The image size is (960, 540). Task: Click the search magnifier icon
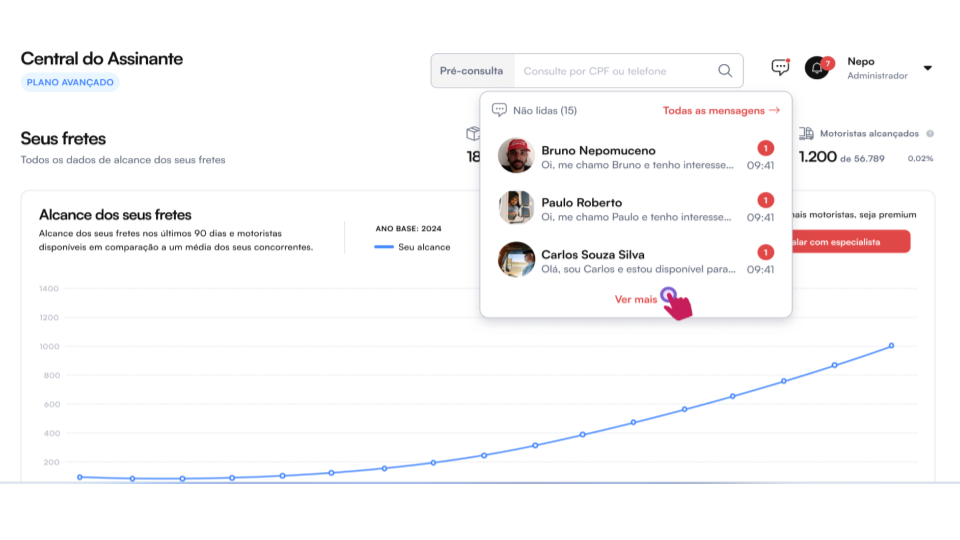[725, 71]
